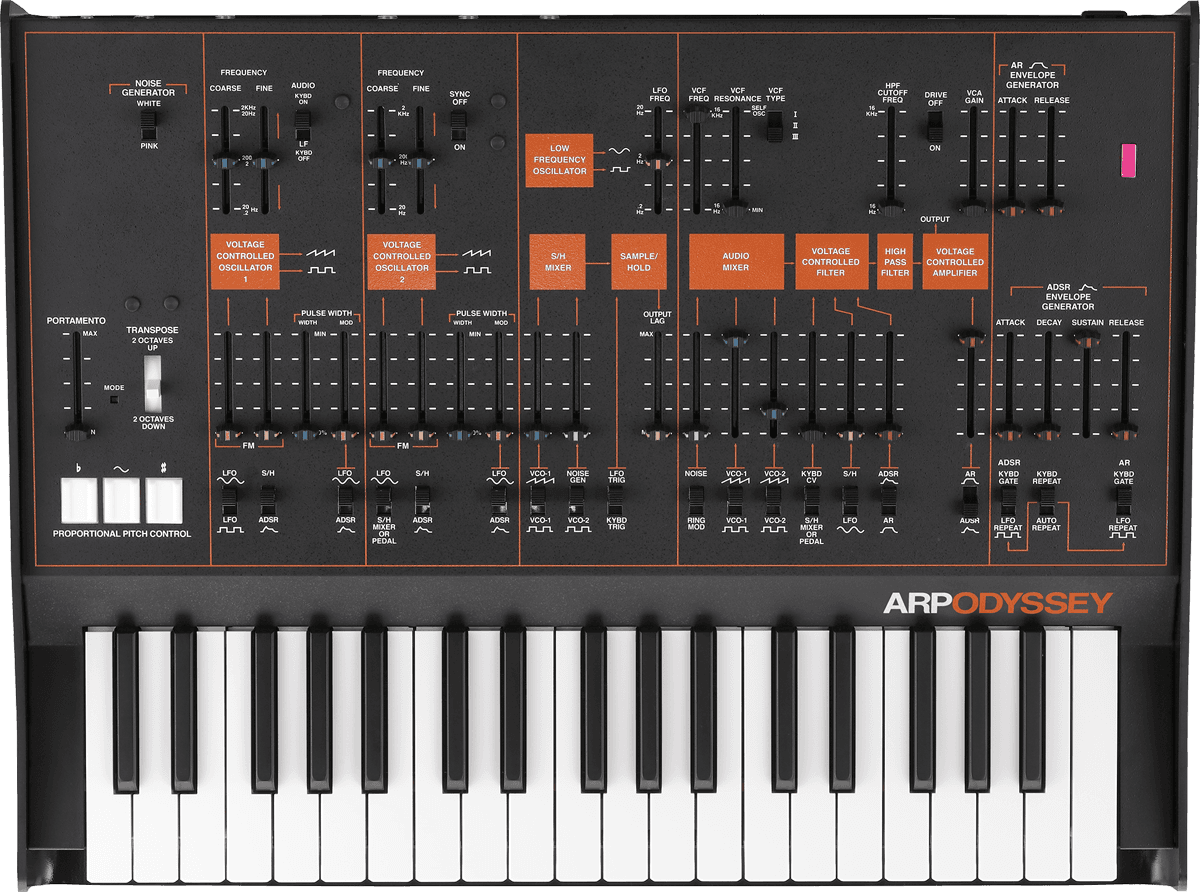Screen dimensions: 1200x892
Task: Click the Audio Mixer Noise level slider
Action: point(696,385)
